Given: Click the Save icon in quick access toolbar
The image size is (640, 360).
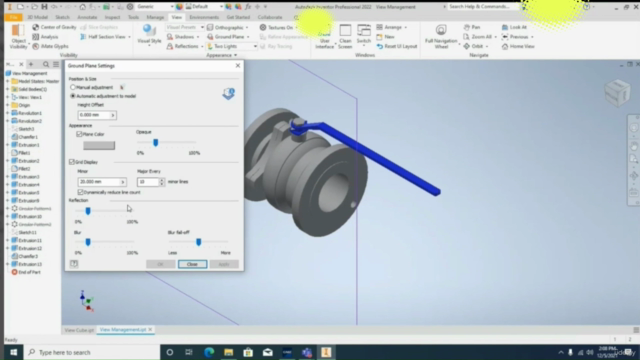Looking at the screenshot, I should [44, 7].
